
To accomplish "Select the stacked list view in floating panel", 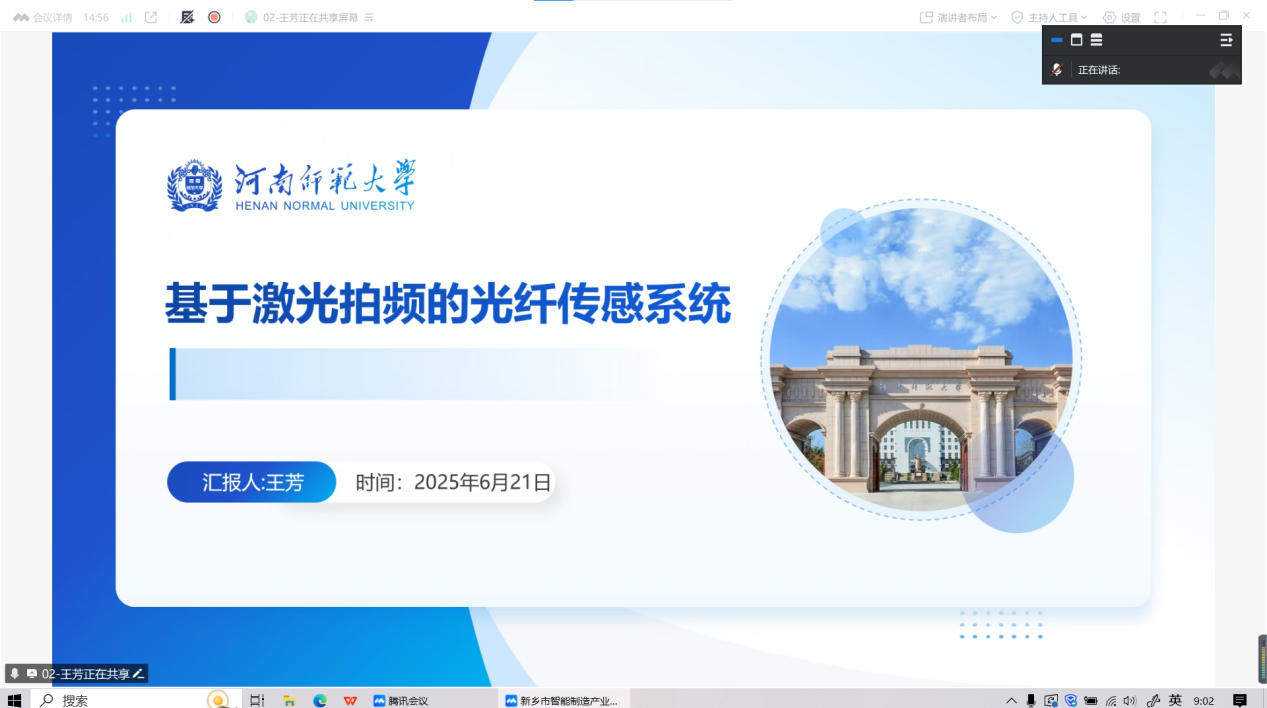I will pyautogui.click(x=1096, y=40).
